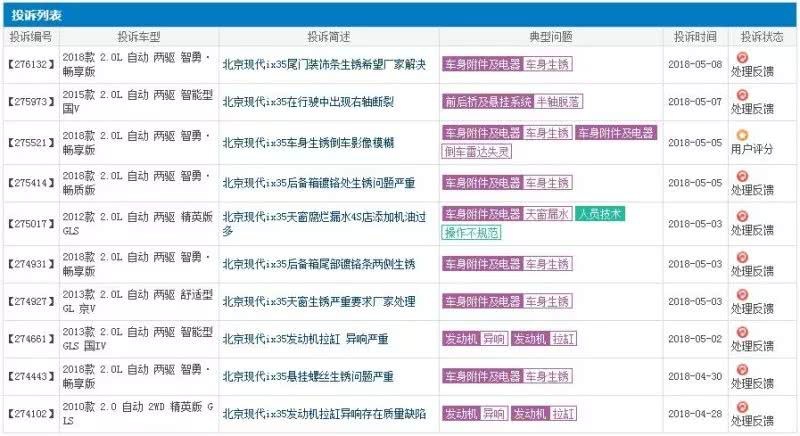
Task: Click the green 人员技术 tag
Action: pyautogui.click(x=600, y=214)
